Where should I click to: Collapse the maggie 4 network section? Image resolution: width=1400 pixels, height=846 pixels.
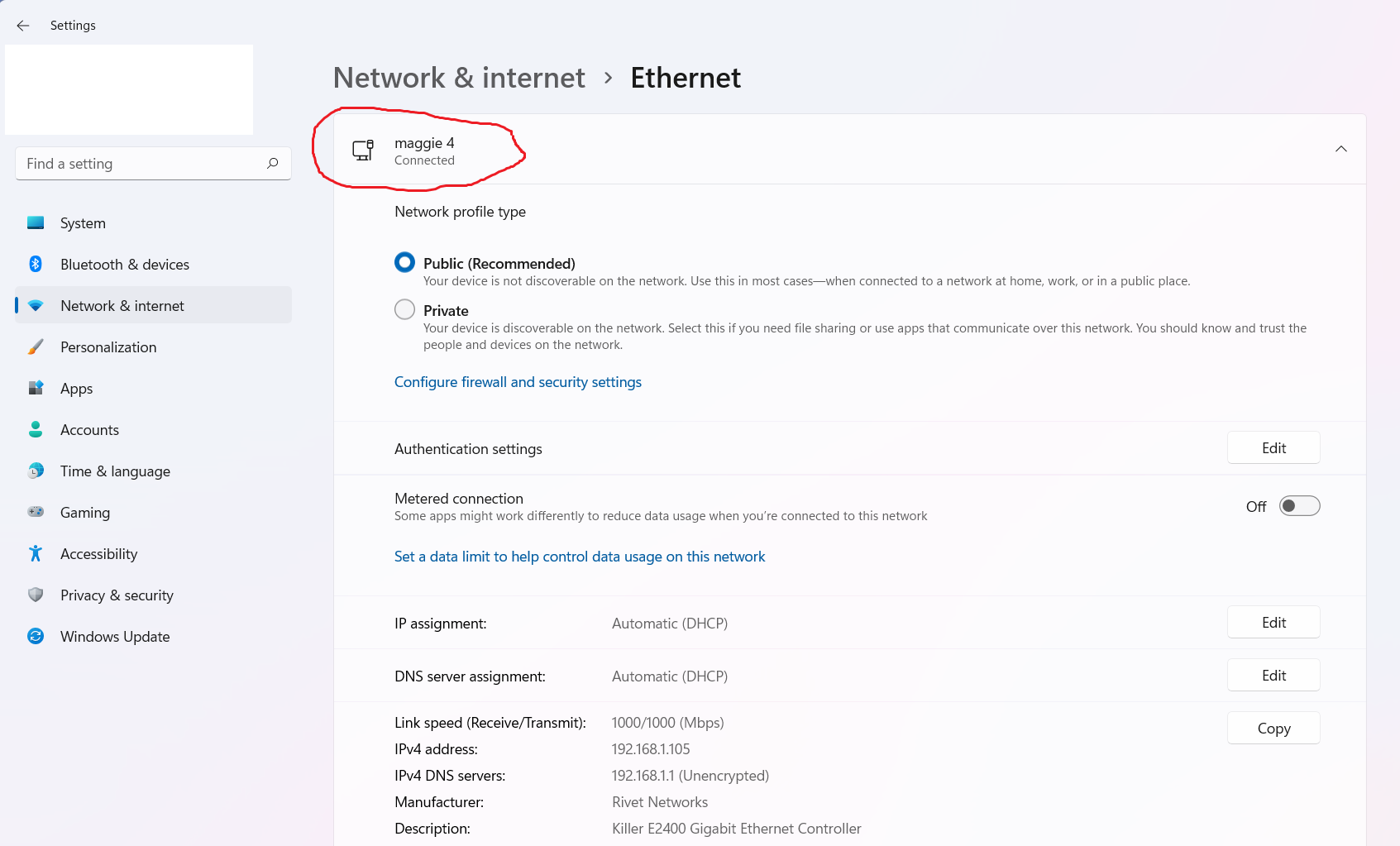coord(1340,149)
